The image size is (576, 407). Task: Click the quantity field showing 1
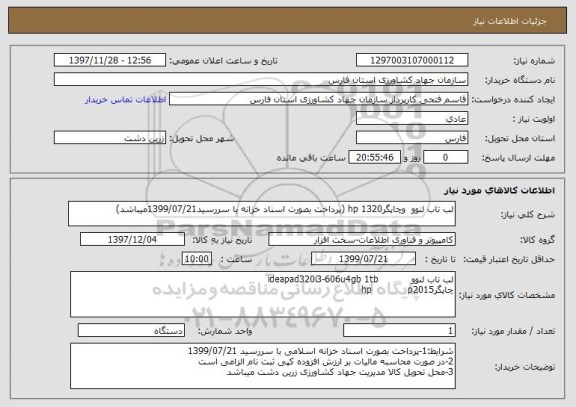point(399,331)
